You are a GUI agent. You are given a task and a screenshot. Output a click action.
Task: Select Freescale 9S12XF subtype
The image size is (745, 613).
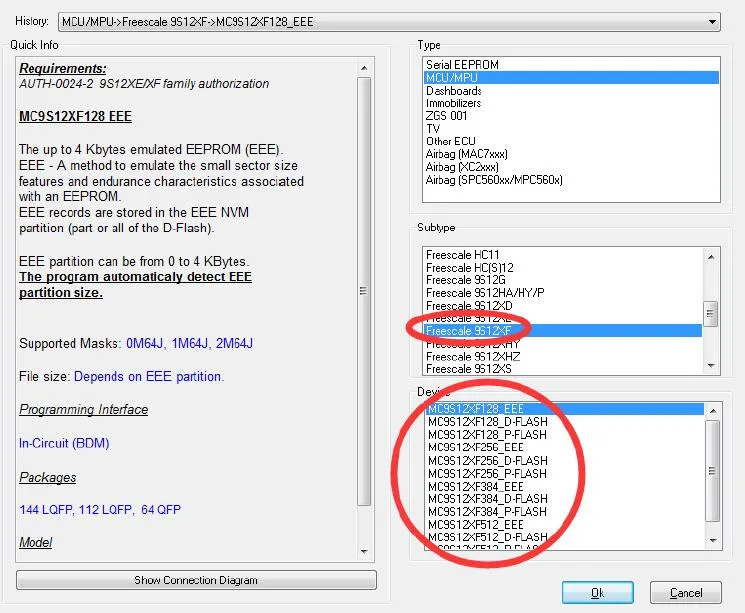tap(563, 331)
